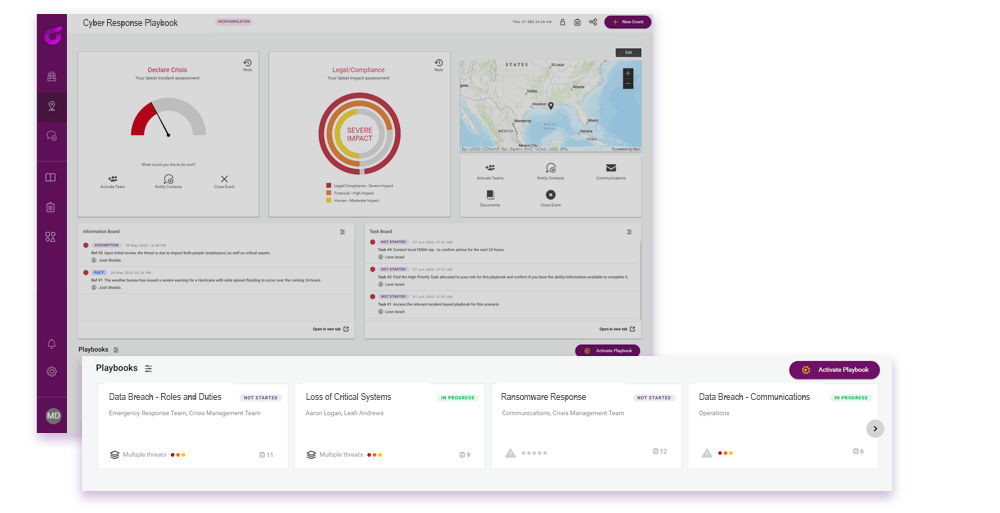Click the snapshot icon beside the lock
1000x513 pixels.
click(577, 22)
